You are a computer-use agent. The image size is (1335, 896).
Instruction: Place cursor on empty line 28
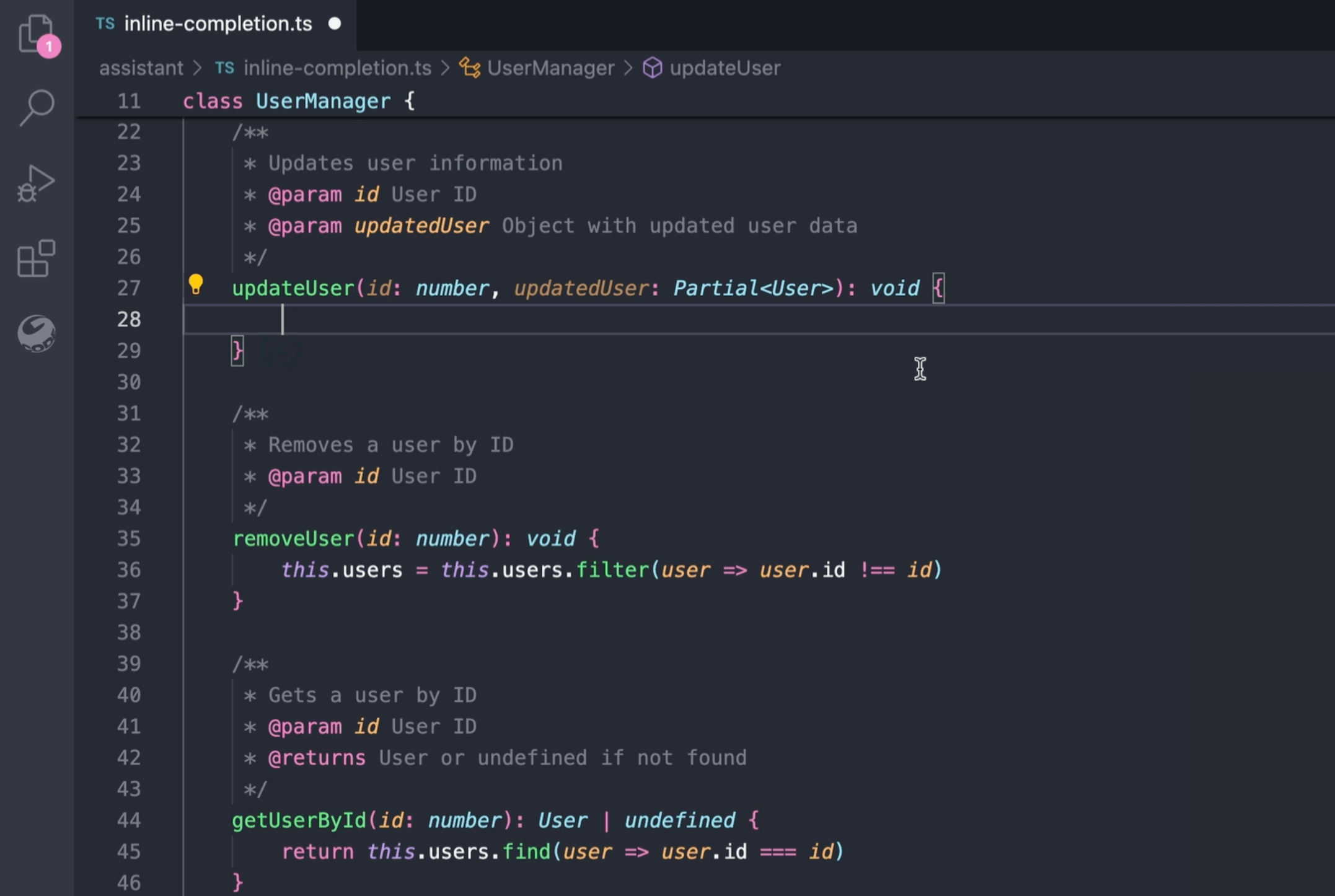point(496,320)
